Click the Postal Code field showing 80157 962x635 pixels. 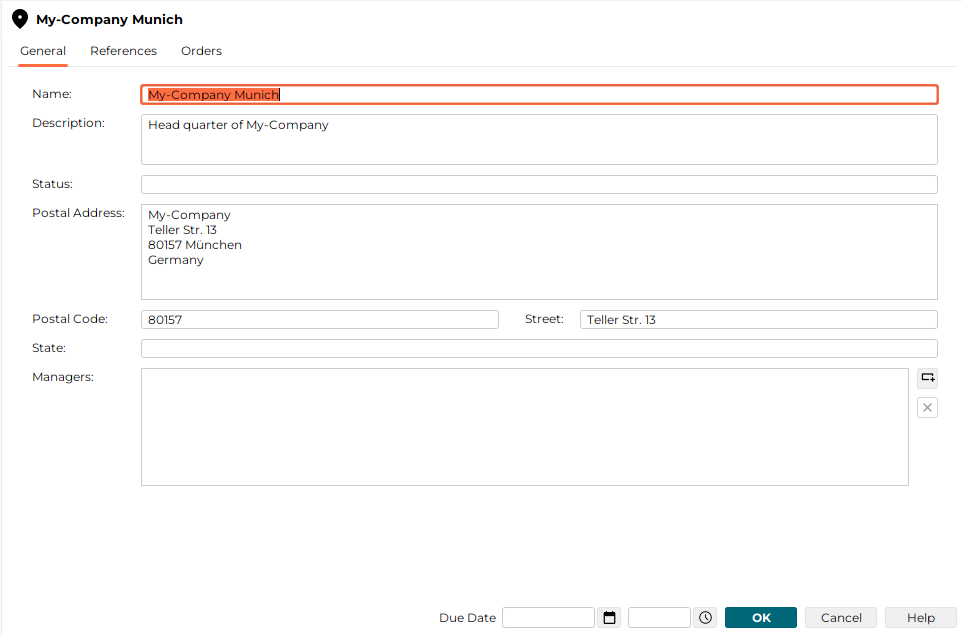tap(320, 320)
